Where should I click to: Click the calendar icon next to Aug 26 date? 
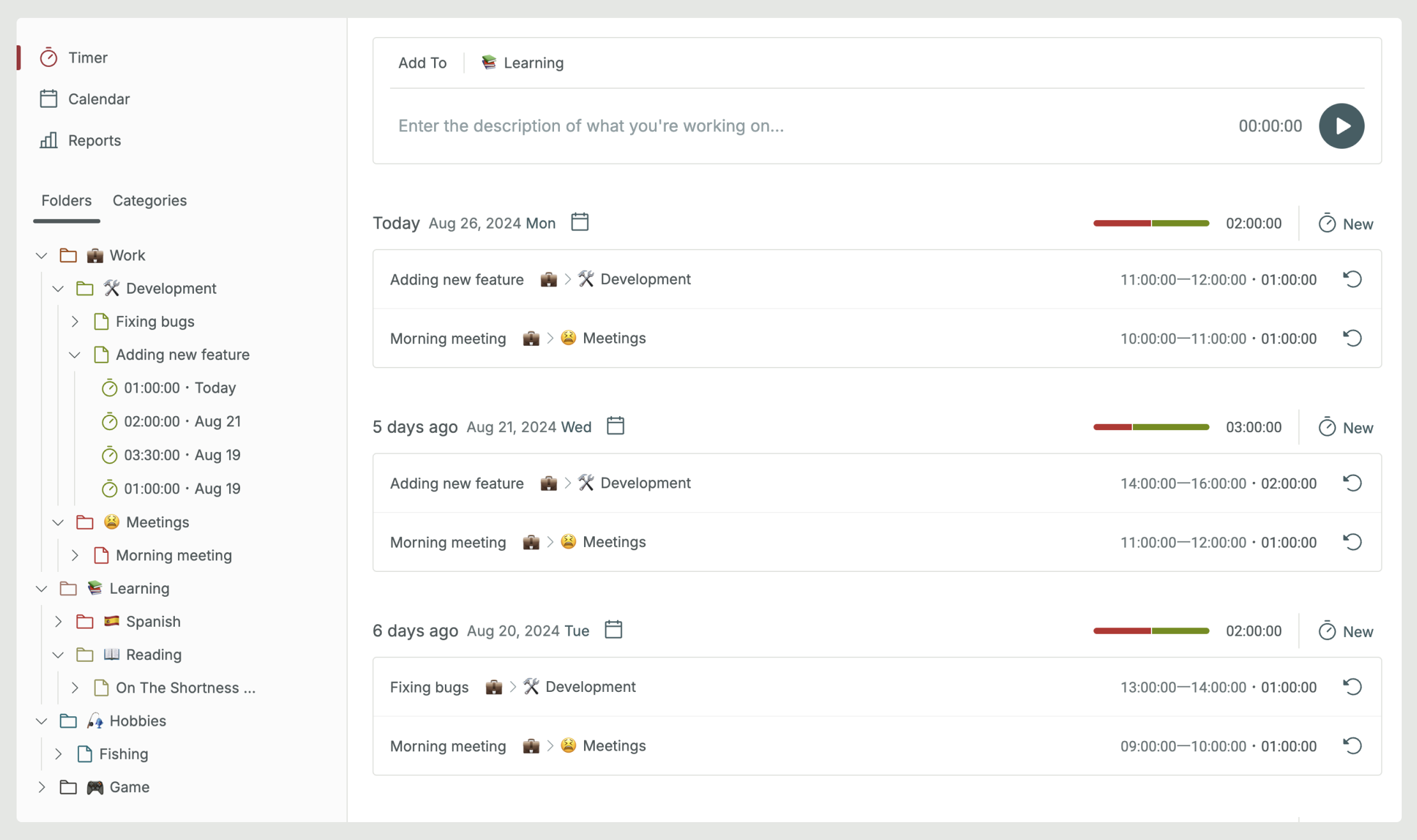pos(579,222)
